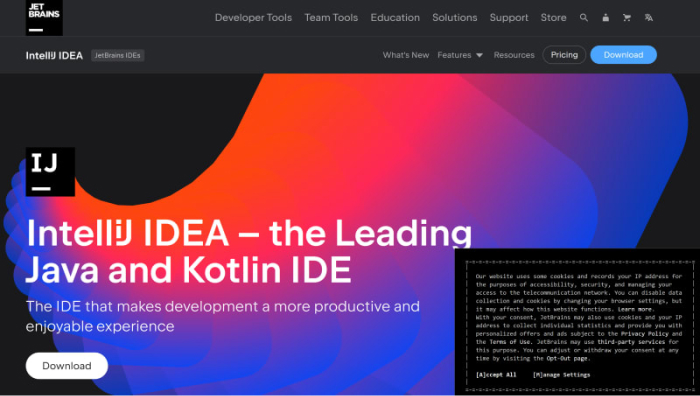The width and height of the screenshot is (700, 396).
Task: Open Terms of Use link
Action: tap(511, 342)
